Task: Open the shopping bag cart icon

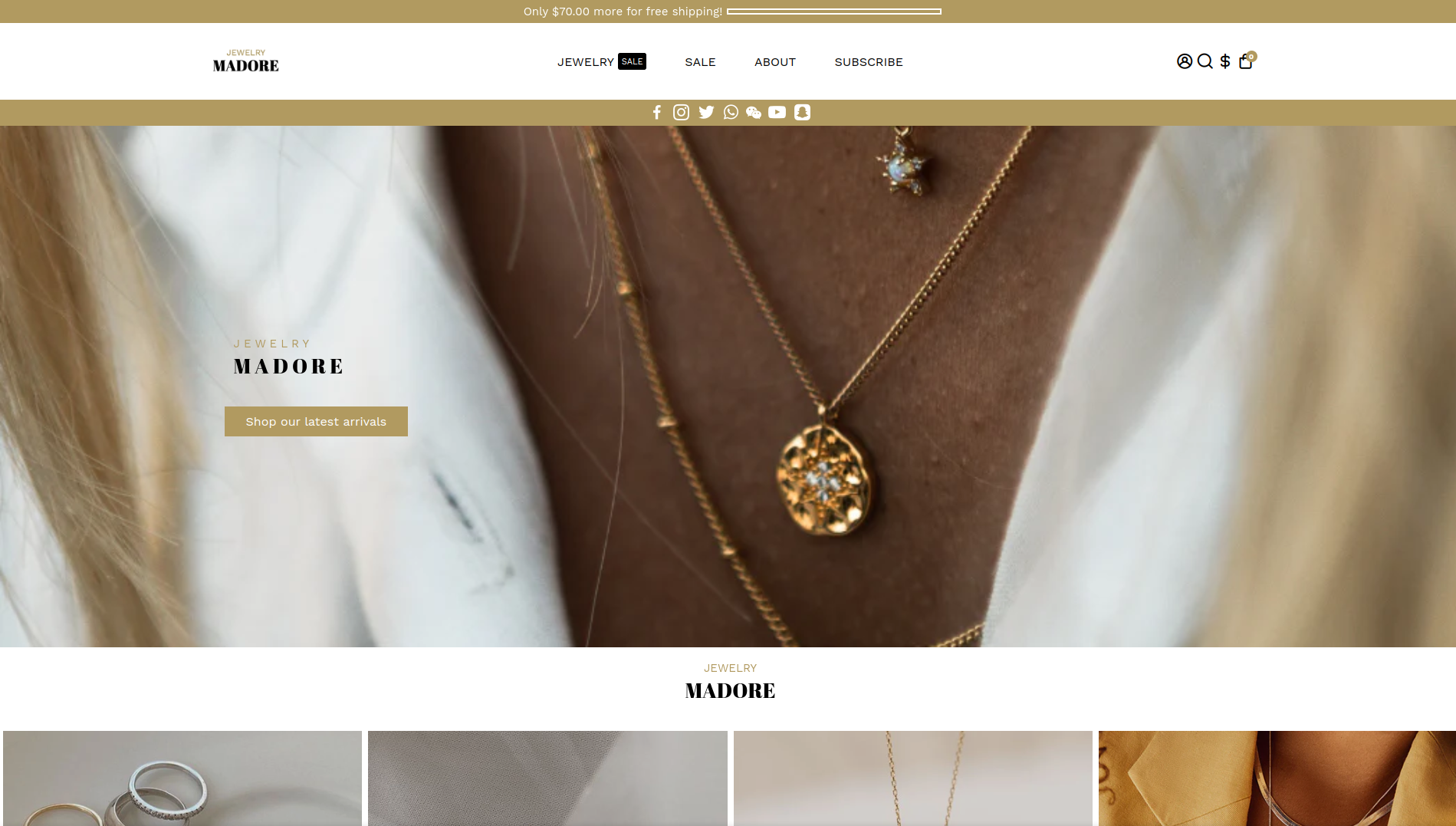Action: point(1246,61)
